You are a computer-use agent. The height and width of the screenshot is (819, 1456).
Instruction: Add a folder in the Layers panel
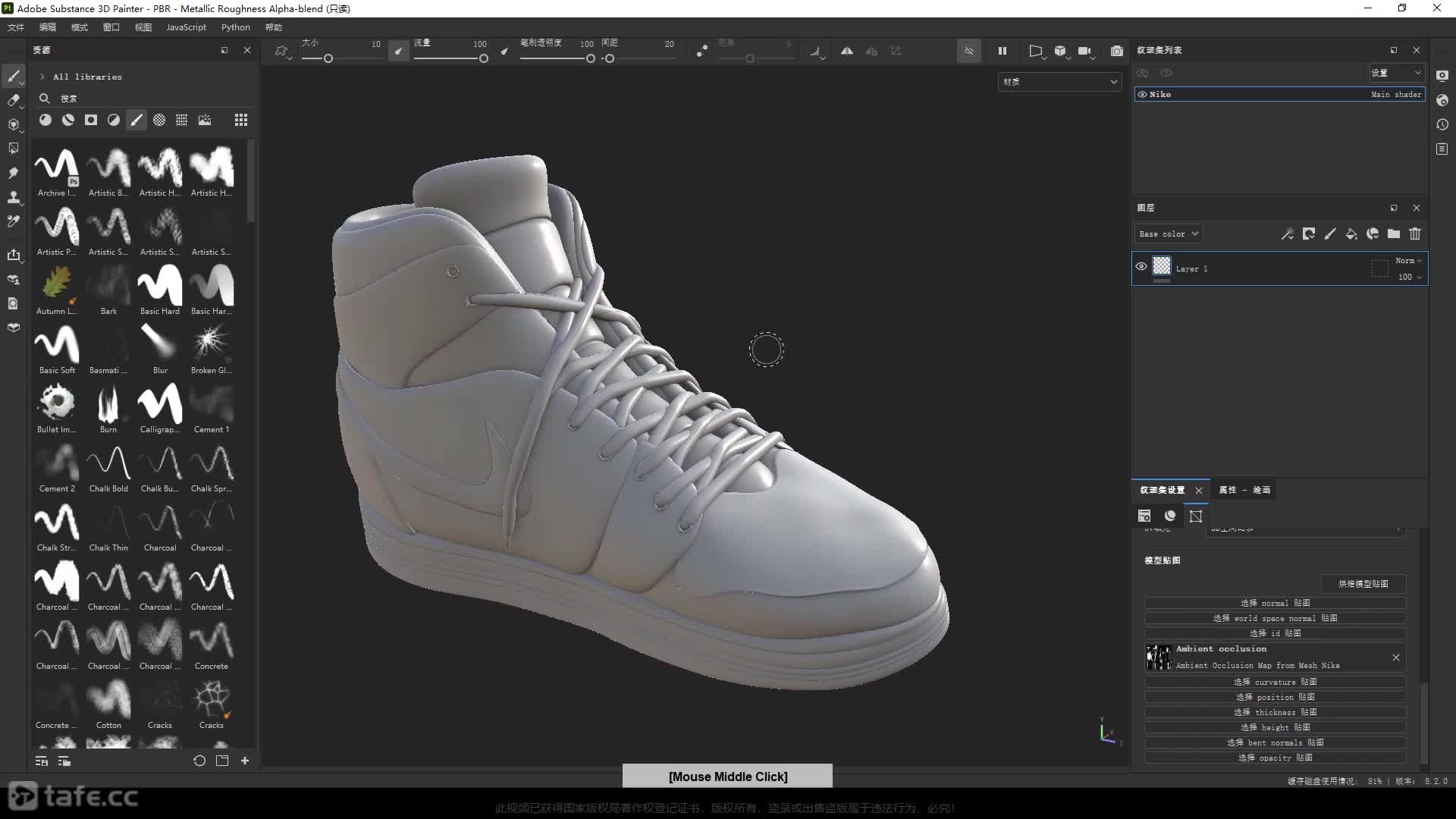(x=1394, y=234)
